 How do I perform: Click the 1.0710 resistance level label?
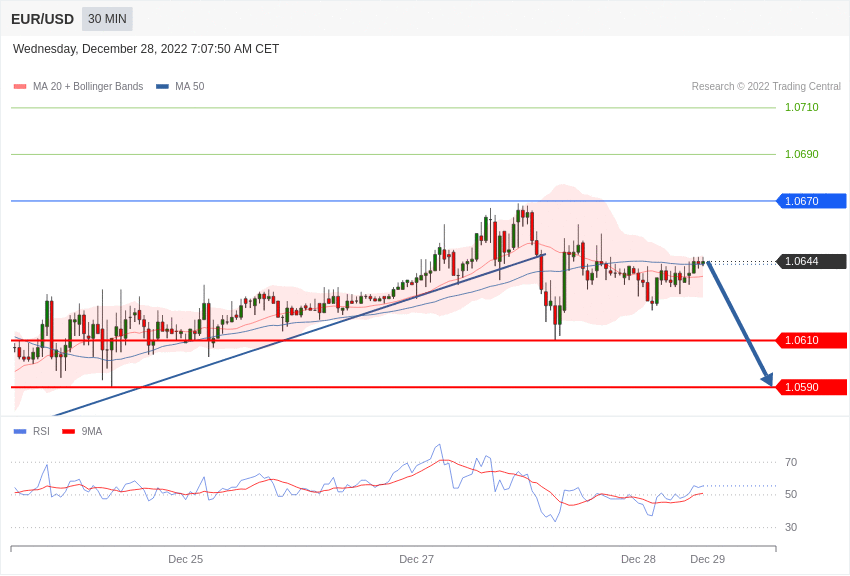pos(802,107)
